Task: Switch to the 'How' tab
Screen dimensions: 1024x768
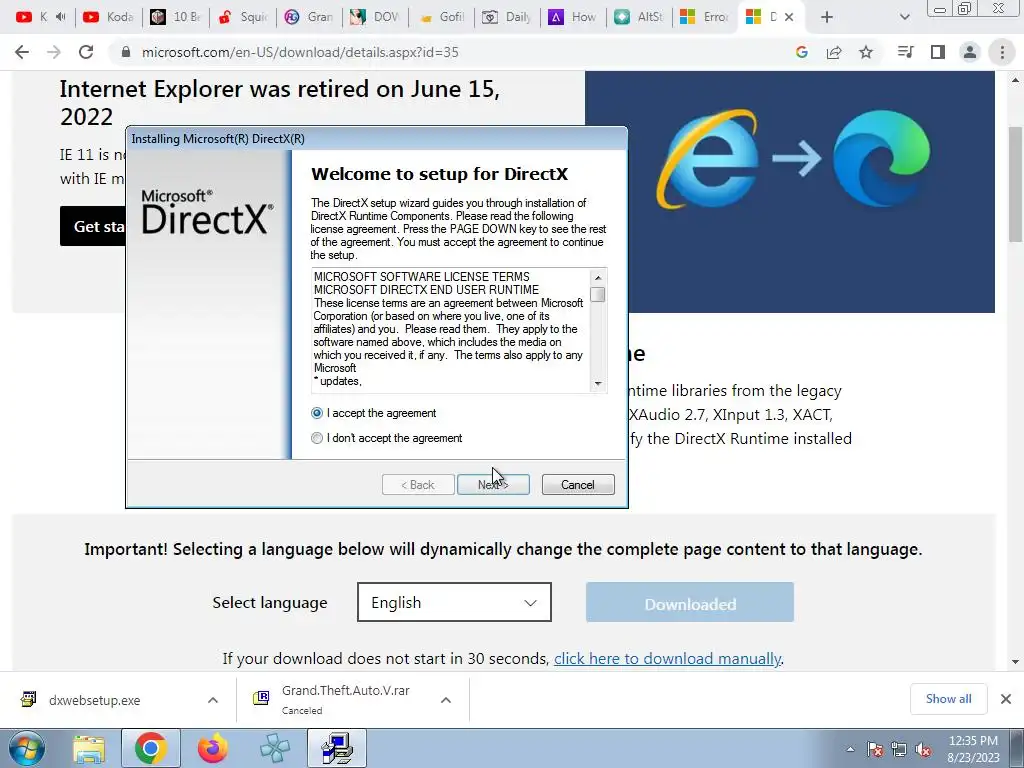Action: point(574,17)
